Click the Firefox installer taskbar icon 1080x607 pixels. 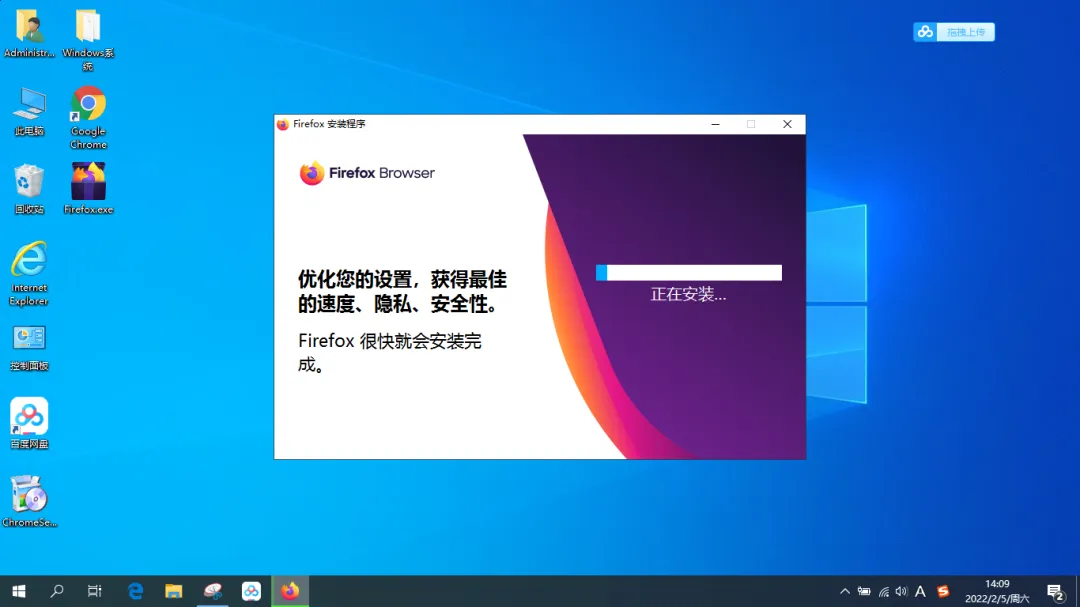pos(290,591)
